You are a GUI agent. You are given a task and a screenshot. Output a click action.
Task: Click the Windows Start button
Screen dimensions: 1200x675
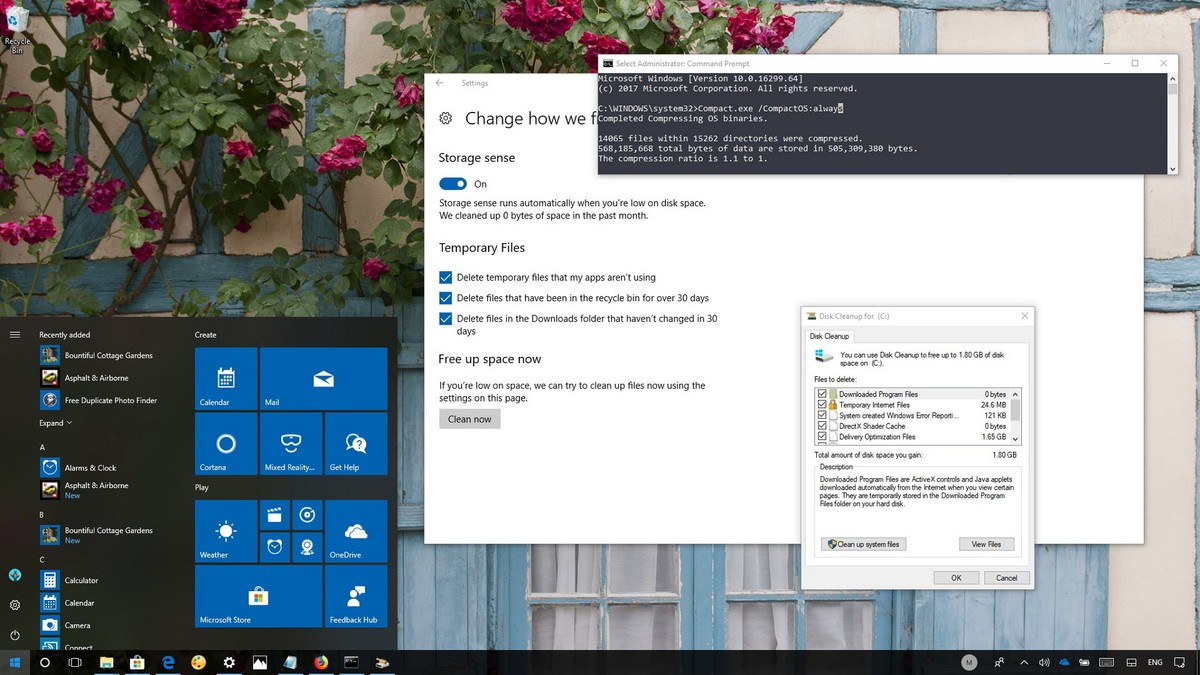coord(15,662)
